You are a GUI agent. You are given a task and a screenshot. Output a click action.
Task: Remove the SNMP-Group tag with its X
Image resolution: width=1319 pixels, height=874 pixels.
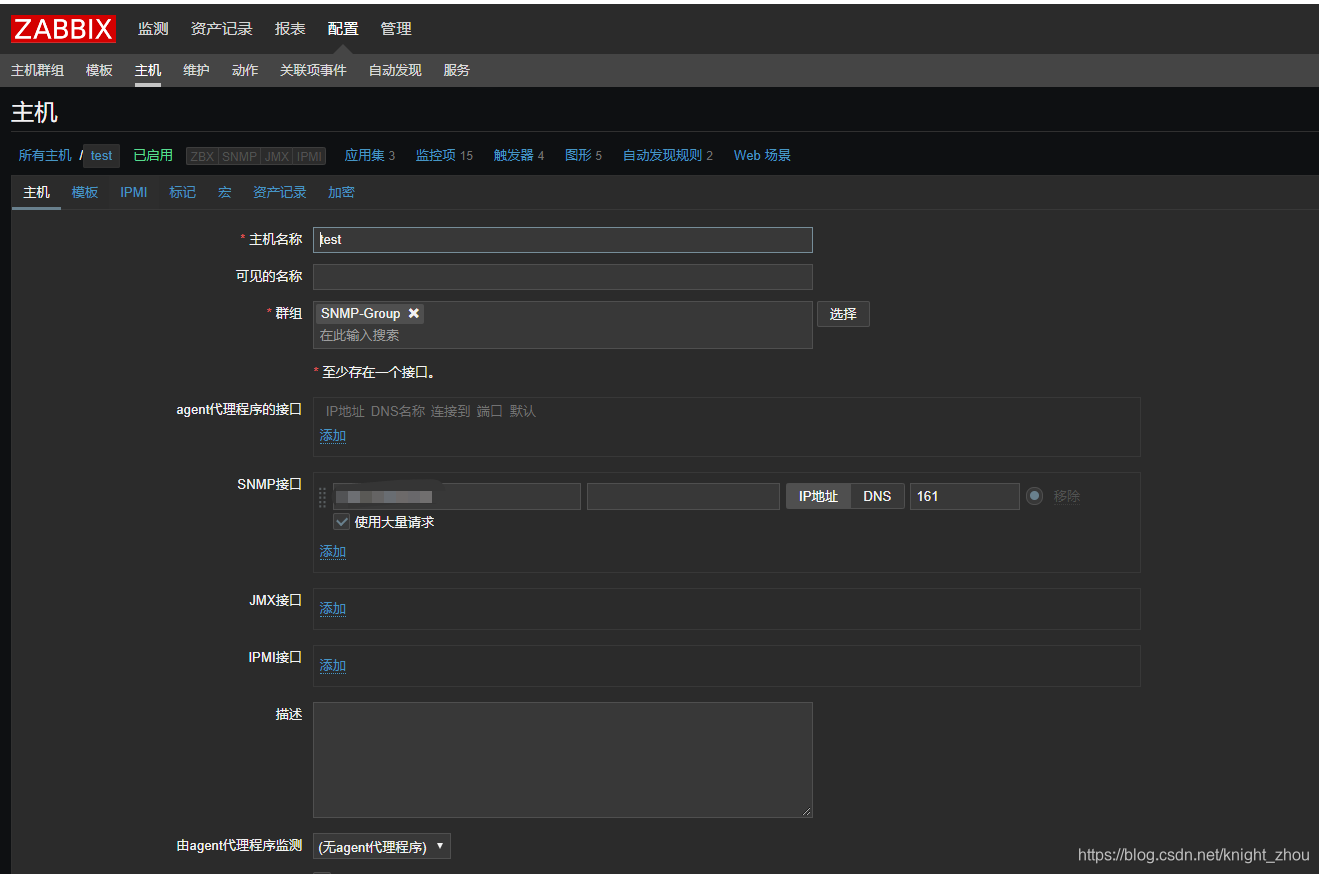tap(413, 313)
